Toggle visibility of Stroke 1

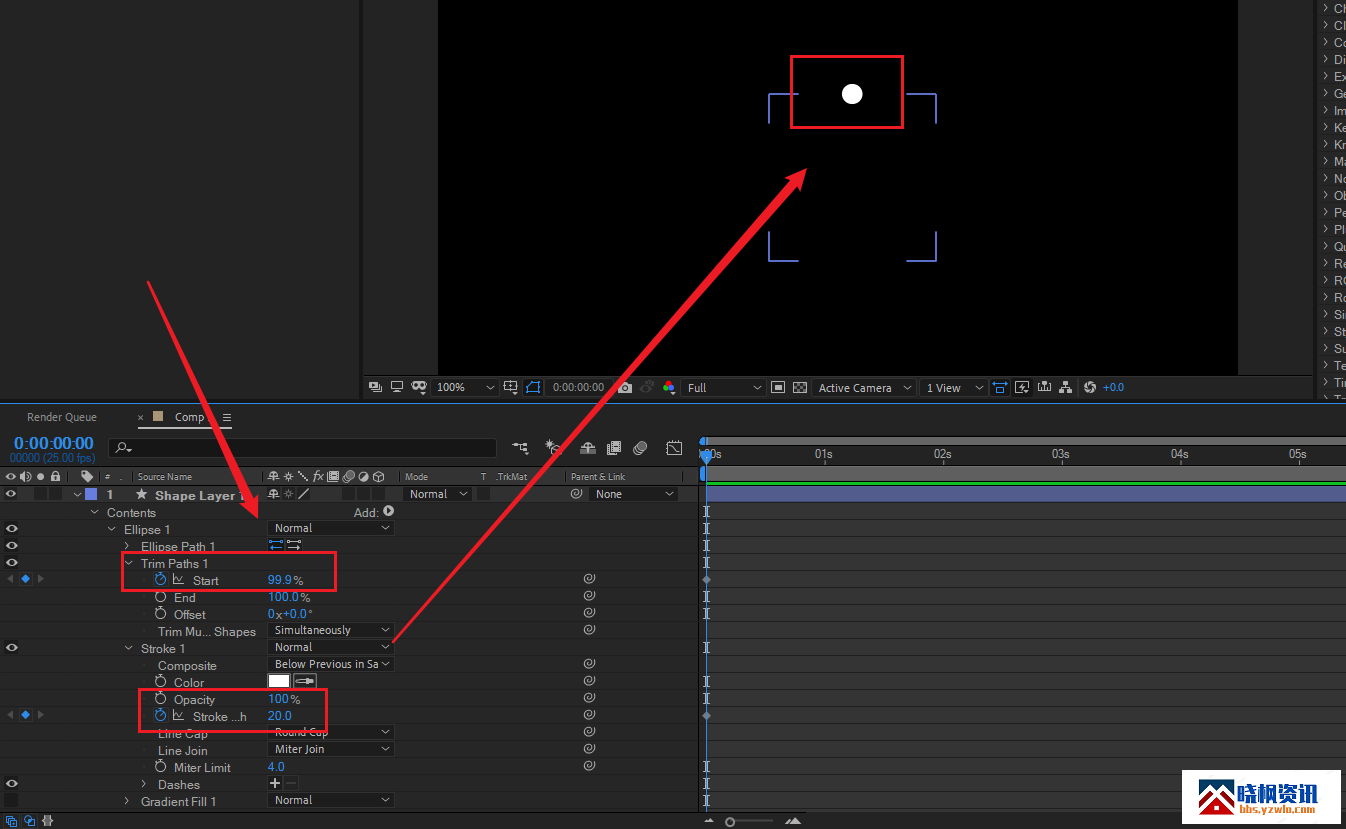(11, 647)
